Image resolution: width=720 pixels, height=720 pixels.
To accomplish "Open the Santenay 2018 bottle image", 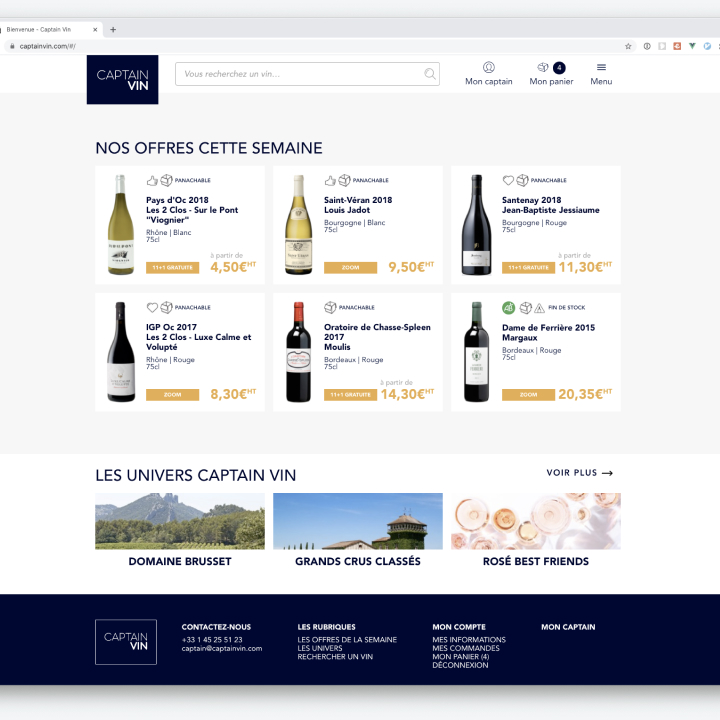I will point(477,225).
